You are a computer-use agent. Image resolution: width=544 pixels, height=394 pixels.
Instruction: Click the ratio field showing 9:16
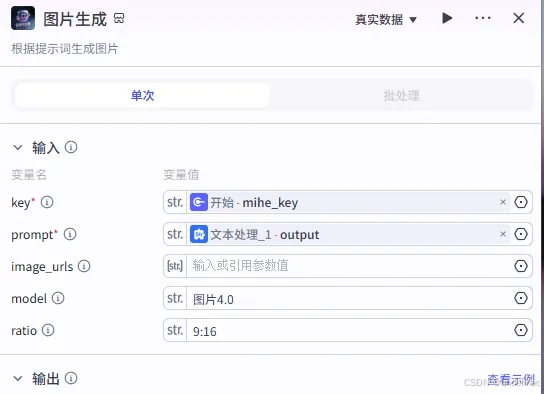348,330
